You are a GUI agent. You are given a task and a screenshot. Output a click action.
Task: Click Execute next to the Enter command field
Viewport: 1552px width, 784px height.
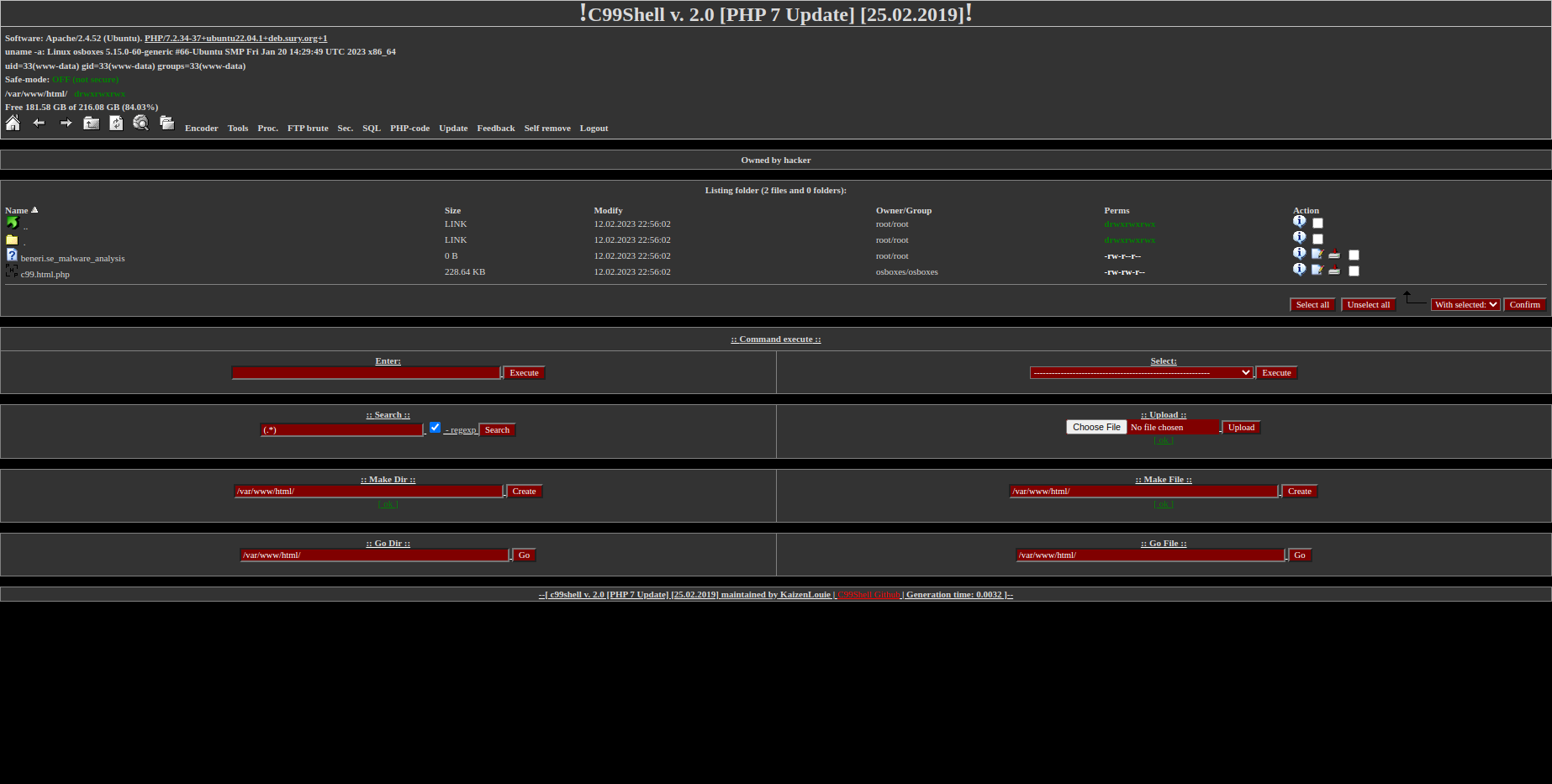point(525,373)
